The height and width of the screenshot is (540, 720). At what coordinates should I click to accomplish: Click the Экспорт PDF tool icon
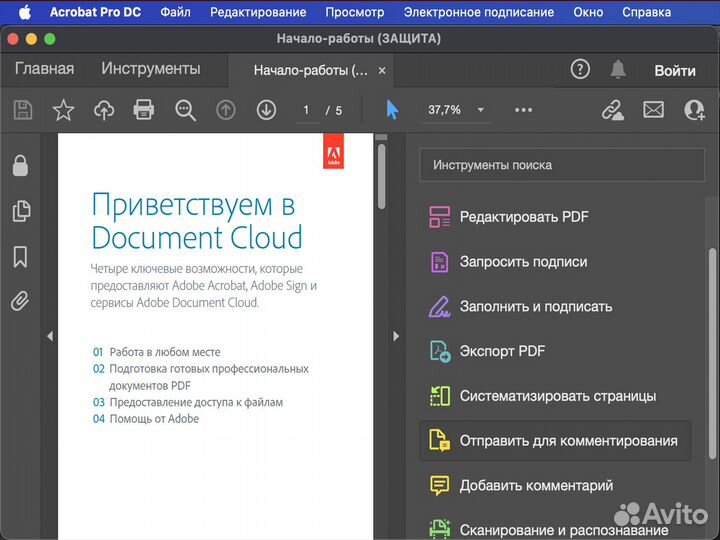pyautogui.click(x=440, y=351)
